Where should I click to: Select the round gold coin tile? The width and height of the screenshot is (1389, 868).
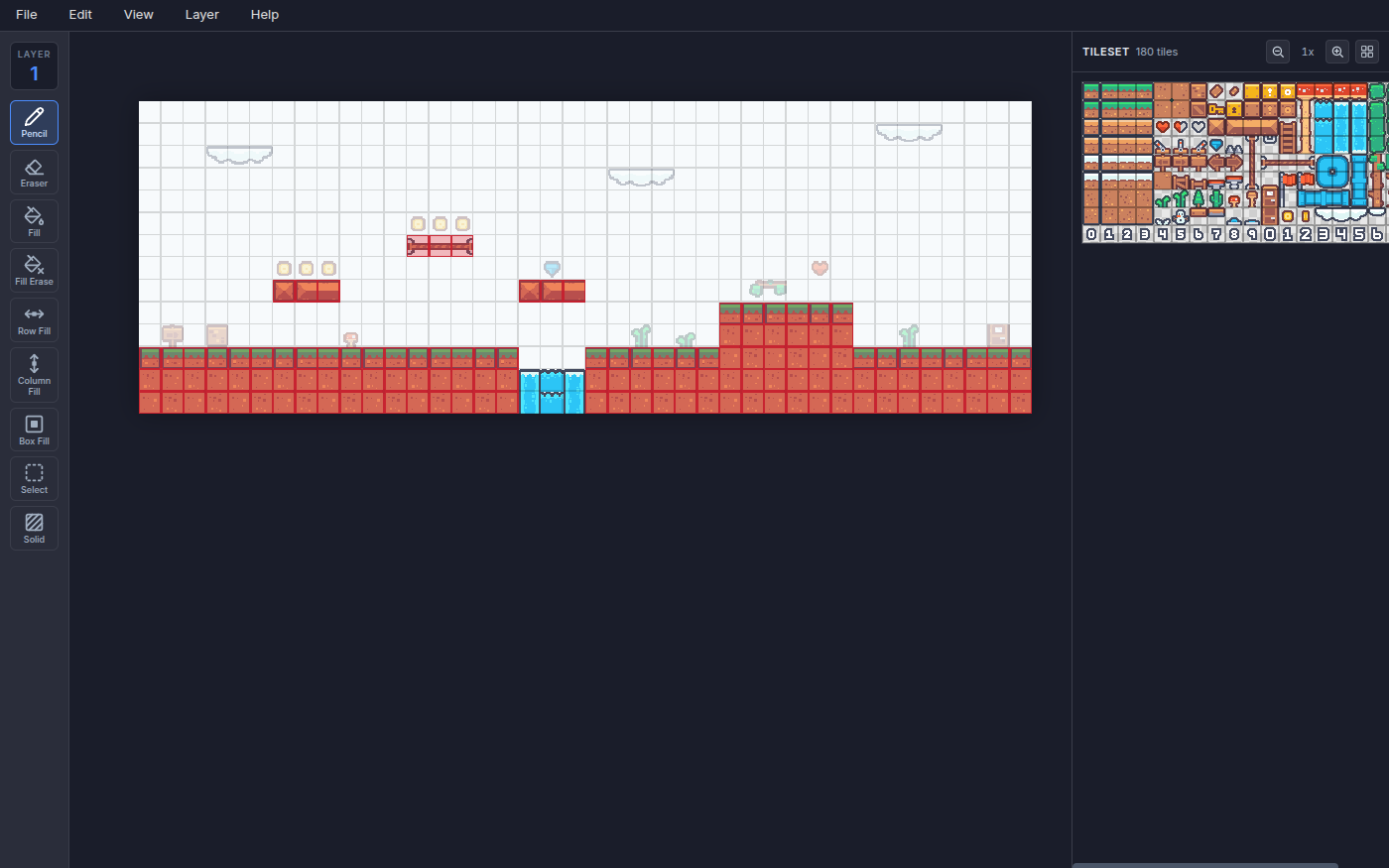click(1288, 215)
